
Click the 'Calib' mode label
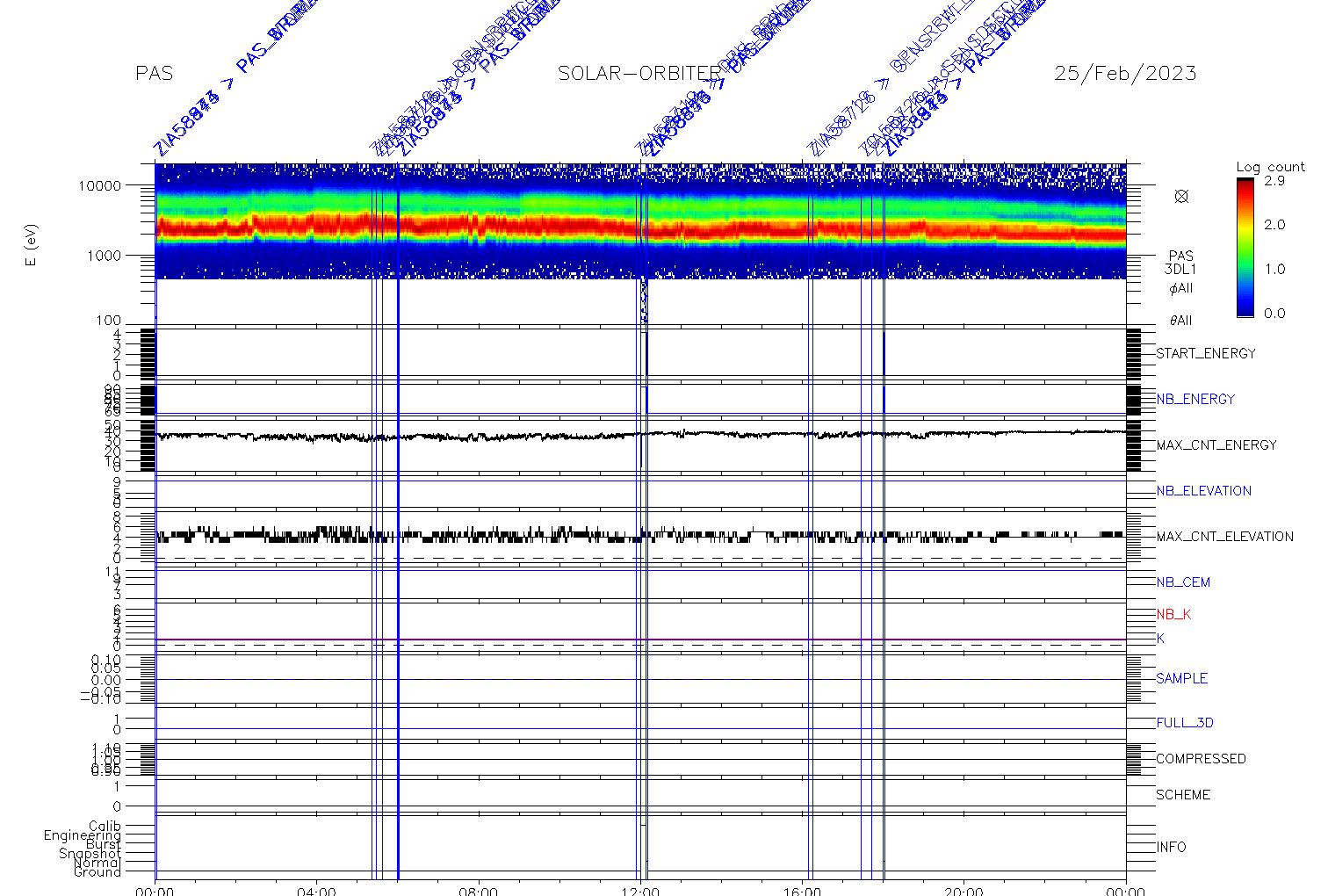(x=105, y=827)
